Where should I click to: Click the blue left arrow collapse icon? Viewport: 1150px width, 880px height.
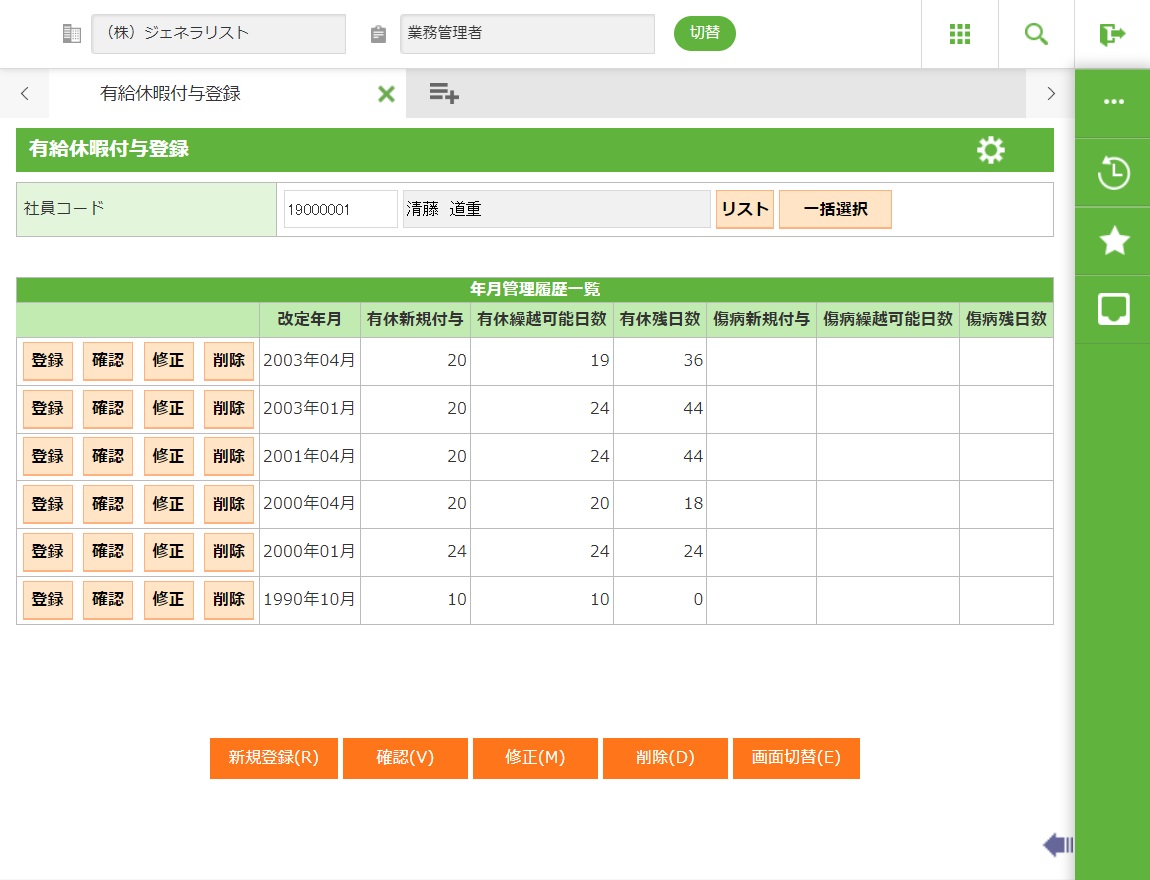[1057, 845]
